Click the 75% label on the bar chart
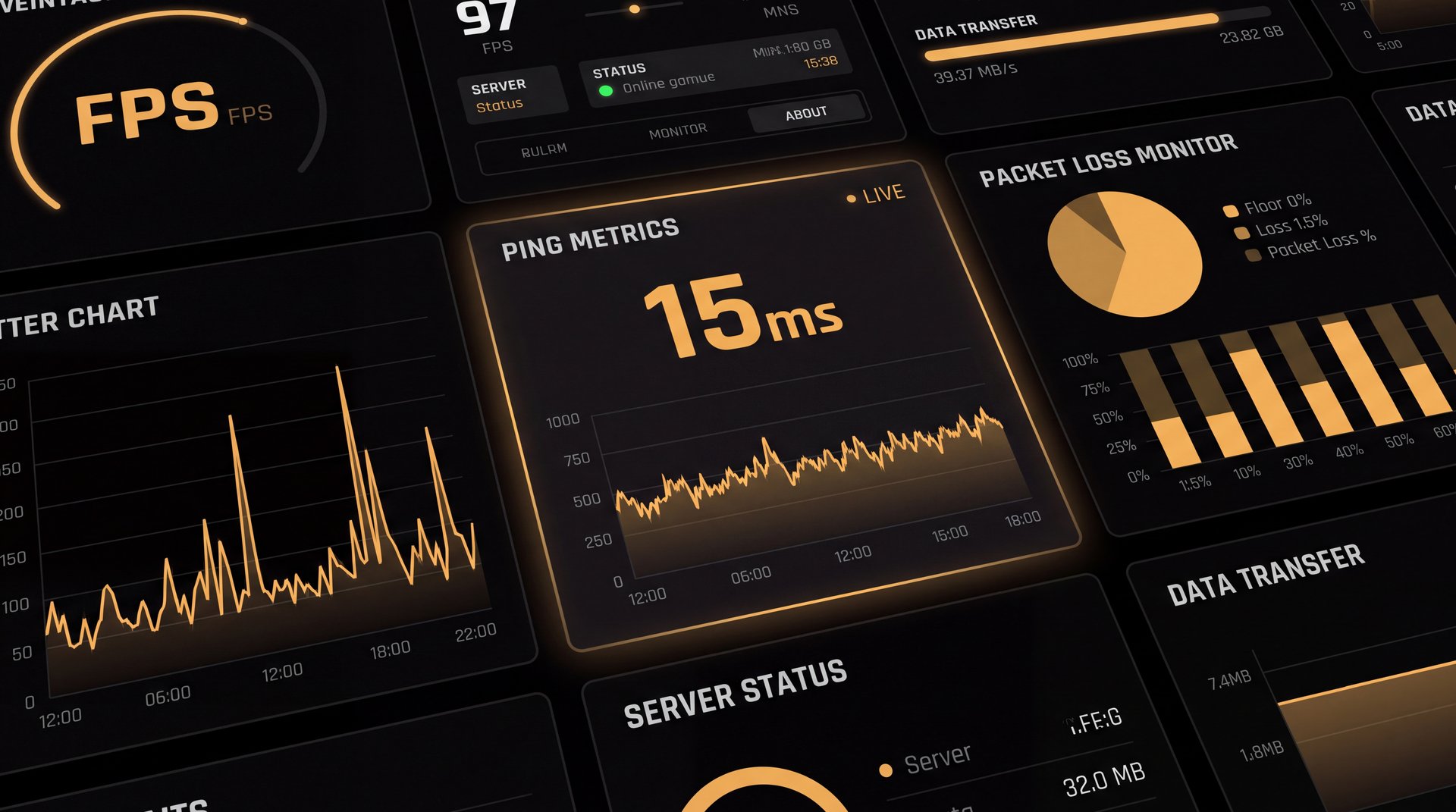Image resolution: width=1456 pixels, height=812 pixels. 1095,390
